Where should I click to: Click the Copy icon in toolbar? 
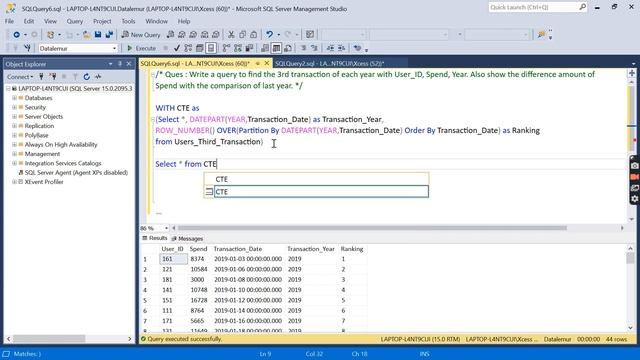point(242,35)
